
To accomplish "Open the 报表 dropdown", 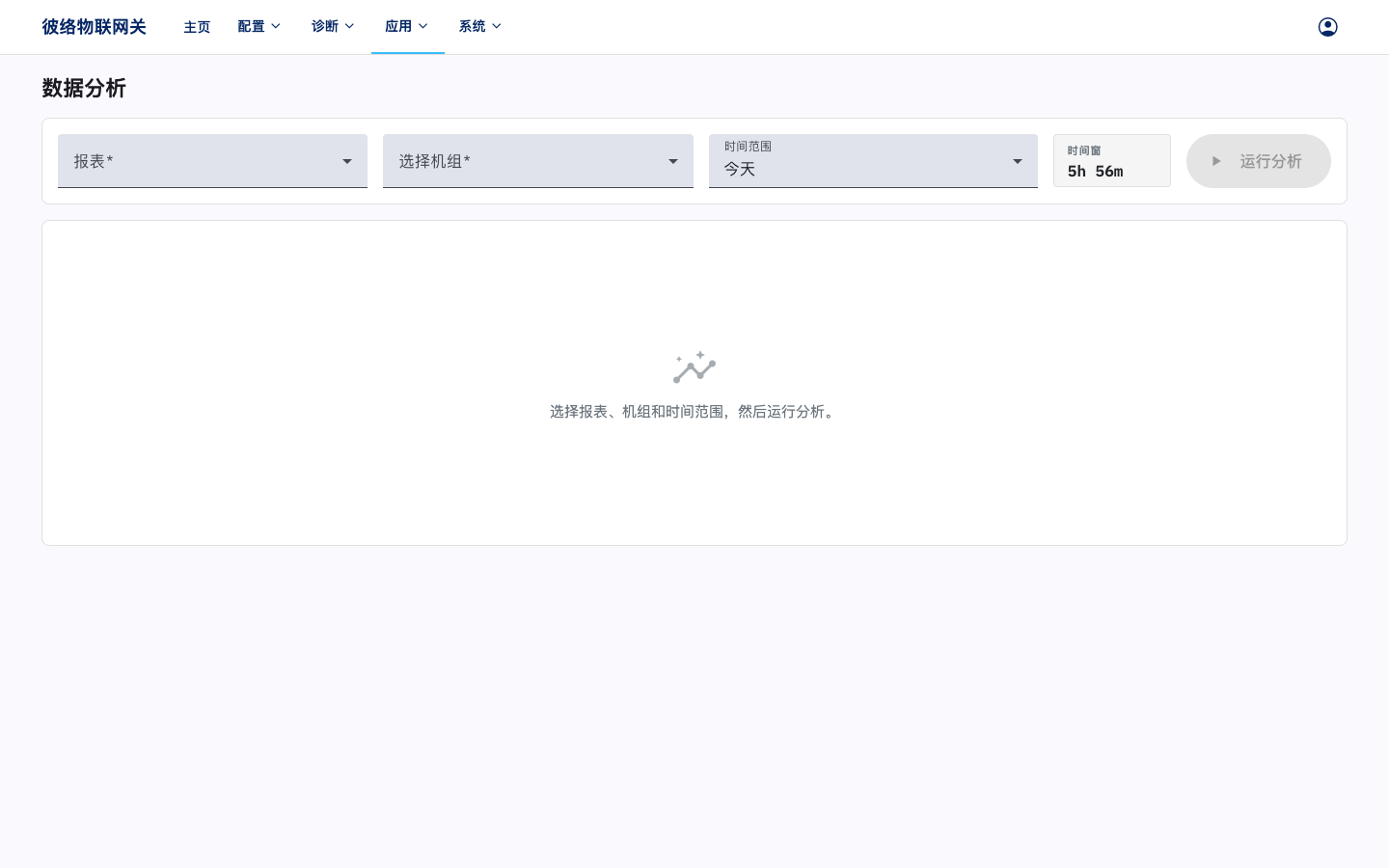I will (212, 161).
